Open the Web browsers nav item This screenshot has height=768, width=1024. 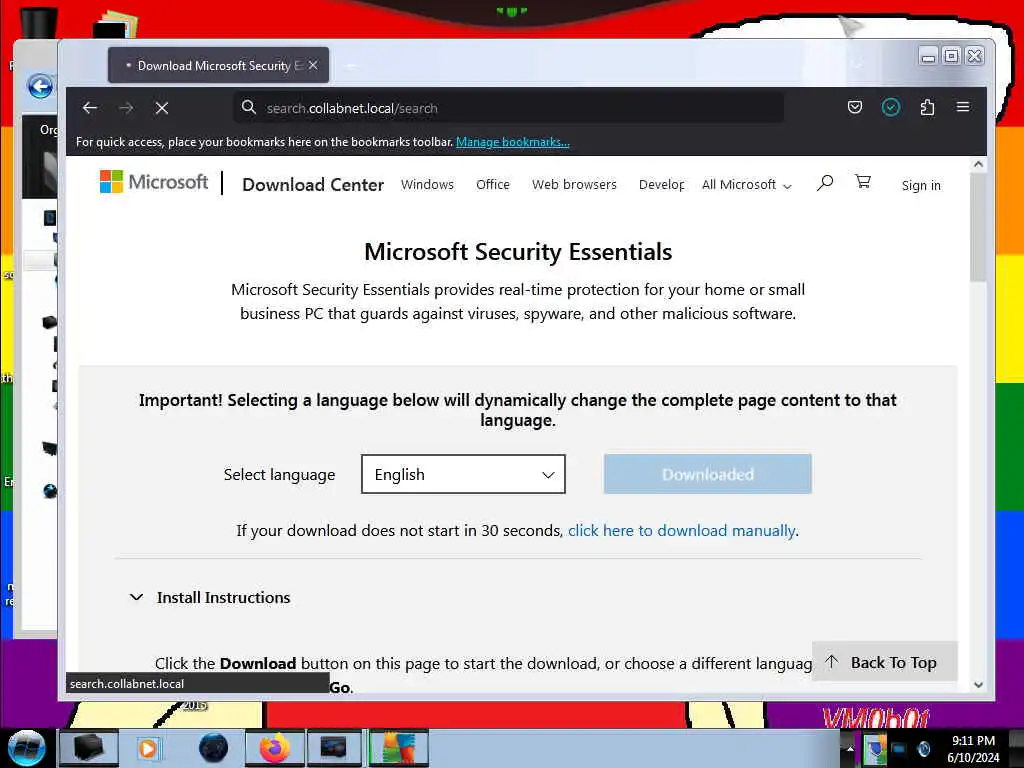pos(574,185)
